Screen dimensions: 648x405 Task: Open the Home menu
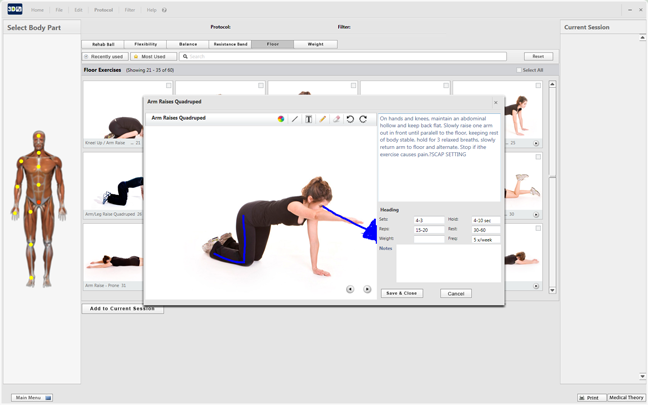[37, 10]
